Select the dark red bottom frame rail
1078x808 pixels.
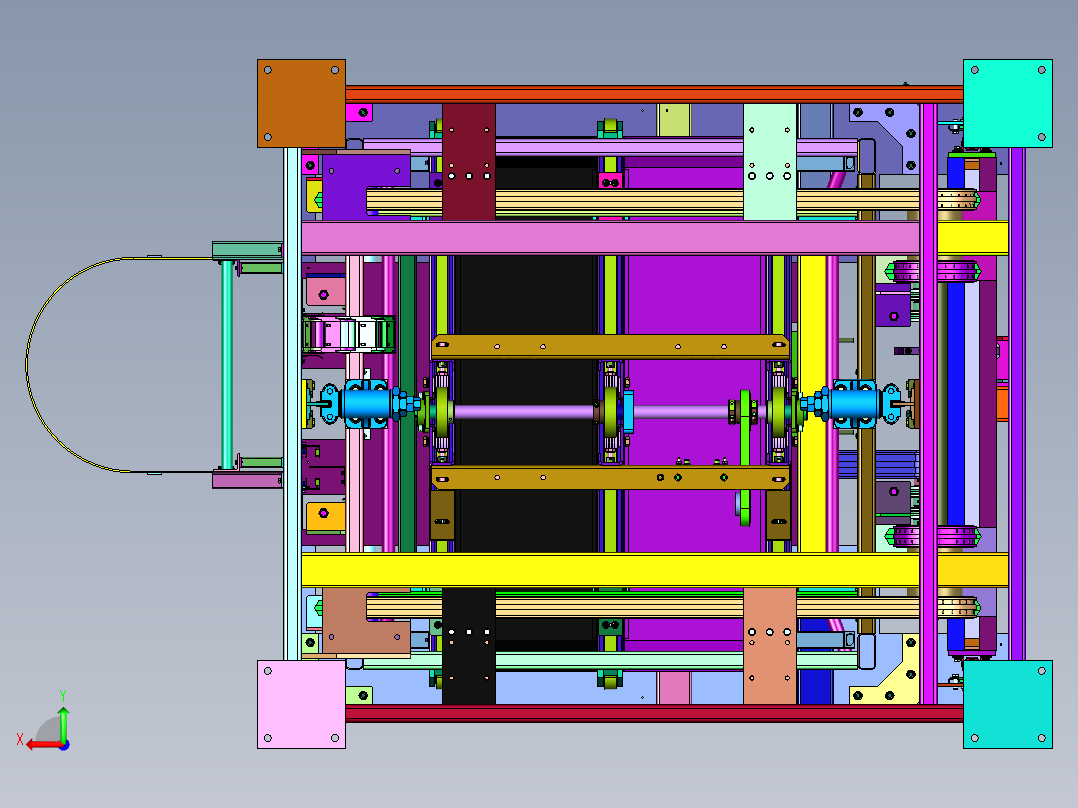pyautogui.click(x=654, y=713)
